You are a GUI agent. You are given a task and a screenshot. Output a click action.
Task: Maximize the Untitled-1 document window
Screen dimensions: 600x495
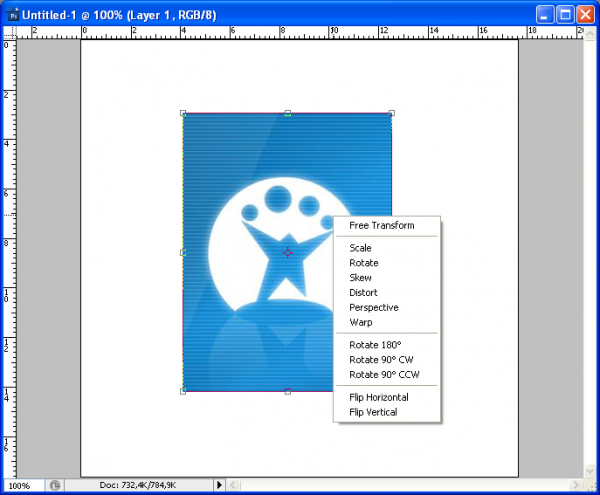[x=564, y=15]
